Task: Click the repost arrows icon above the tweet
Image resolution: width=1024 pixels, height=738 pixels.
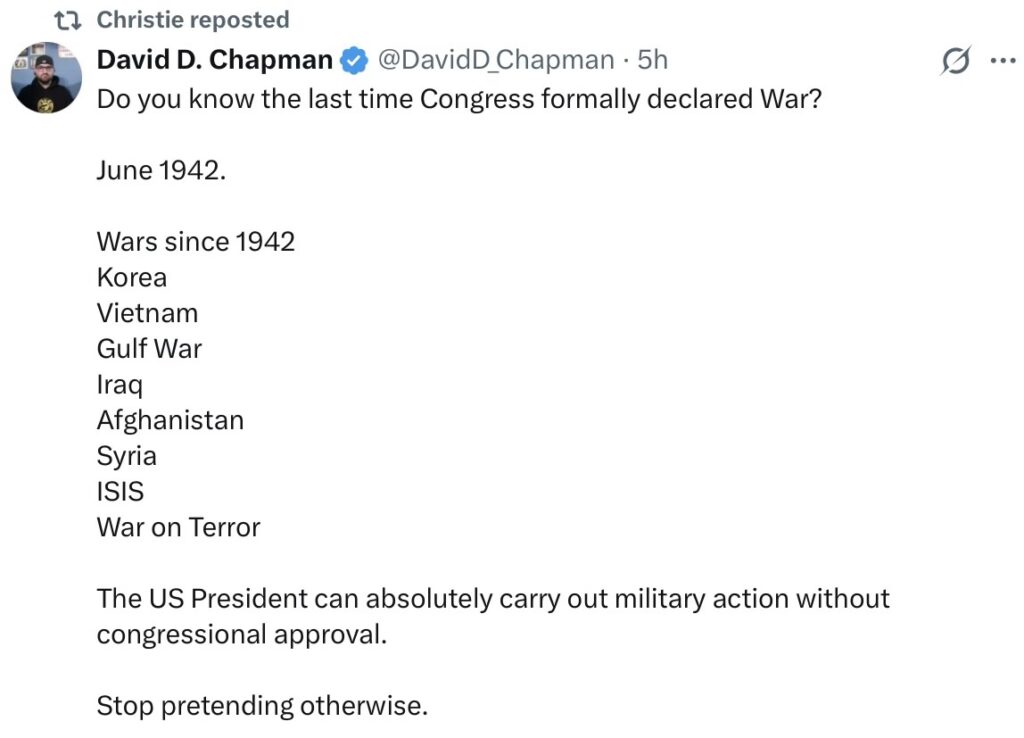Action: (x=68, y=20)
